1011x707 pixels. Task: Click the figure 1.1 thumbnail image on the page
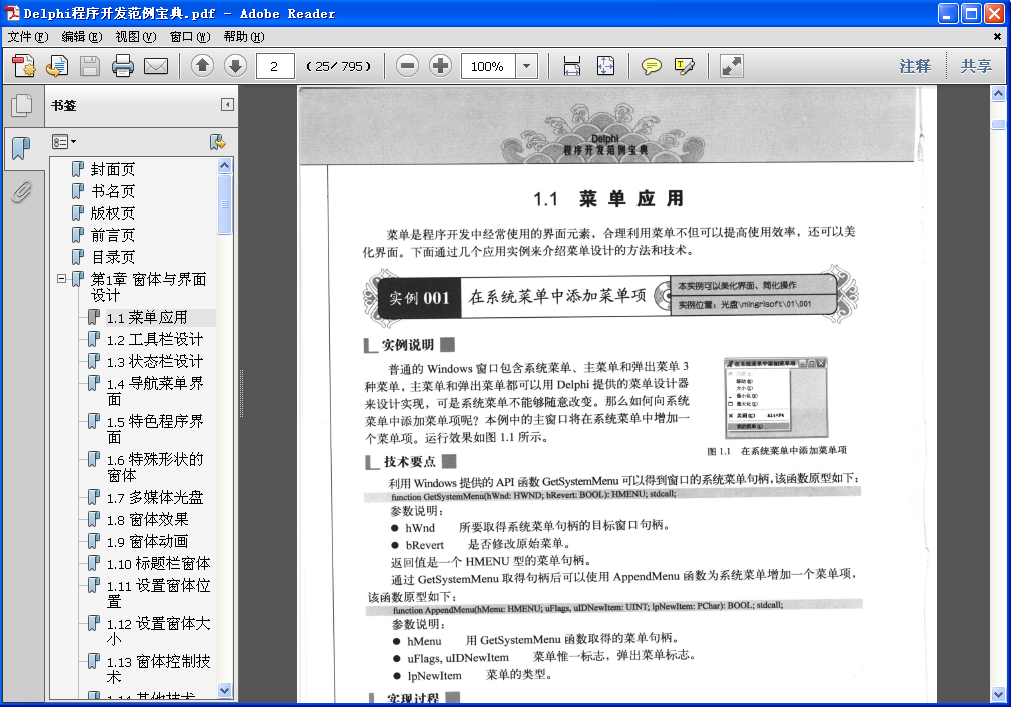[x=776, y=399]
